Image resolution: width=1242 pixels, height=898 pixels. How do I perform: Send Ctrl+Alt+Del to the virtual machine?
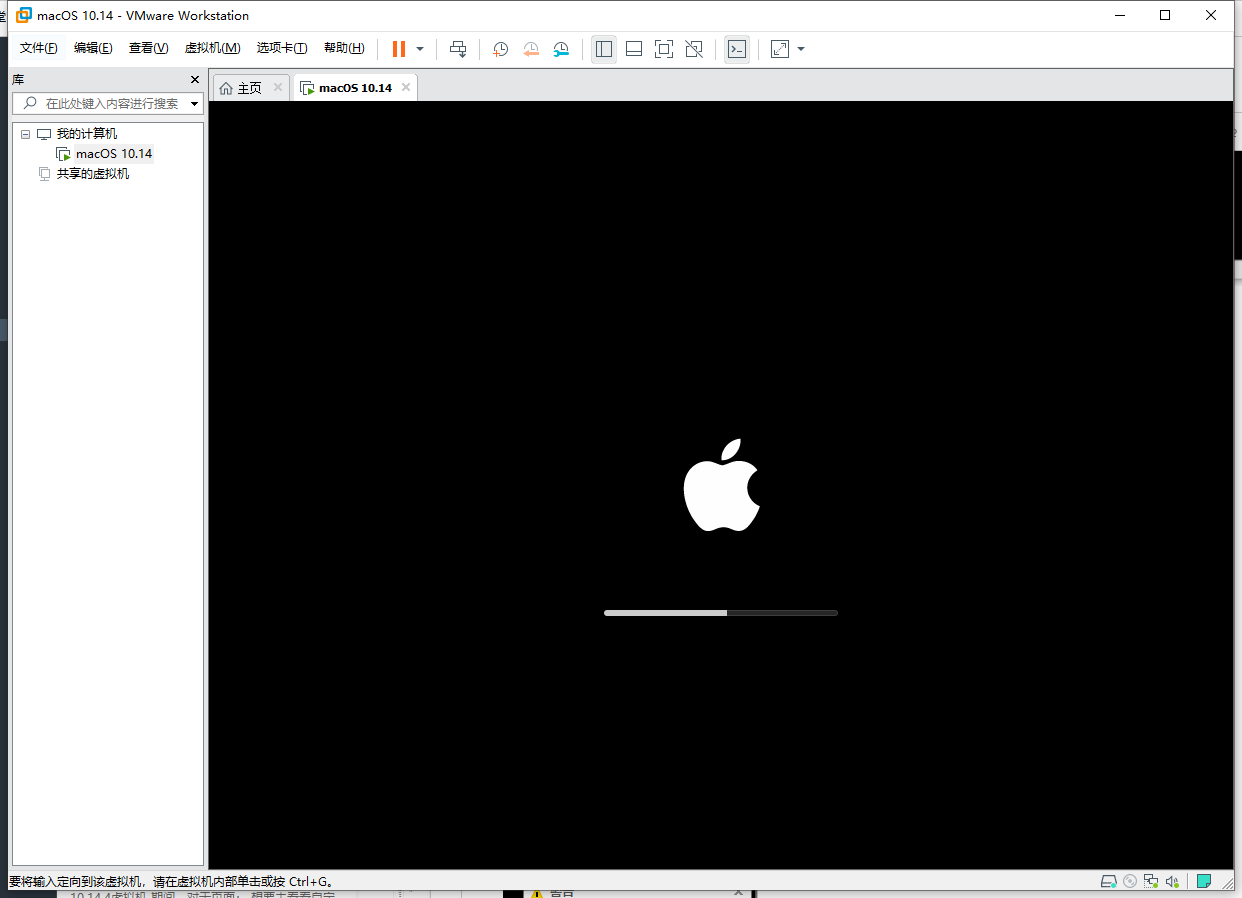[x=458, y=49]
